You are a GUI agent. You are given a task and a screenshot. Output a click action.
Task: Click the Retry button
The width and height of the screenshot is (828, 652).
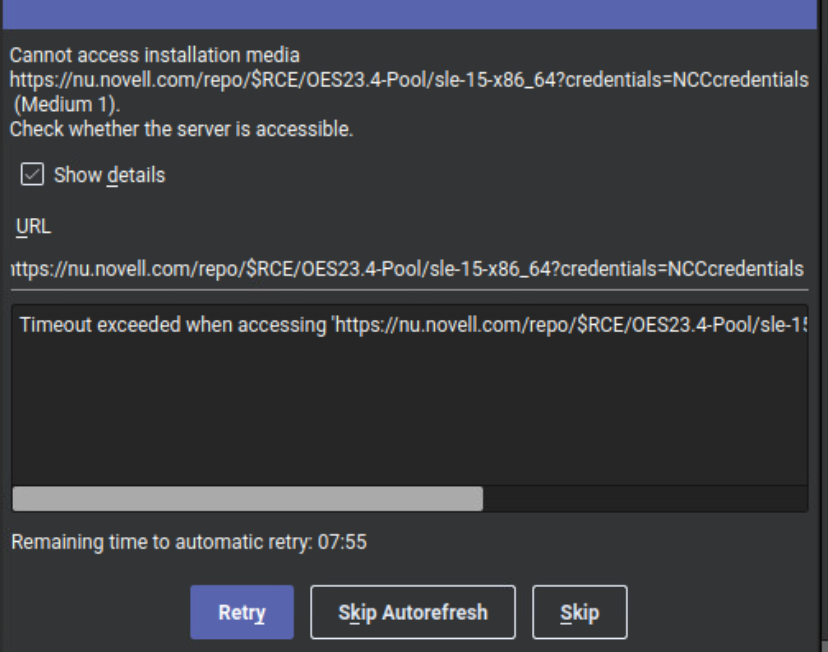241,611
